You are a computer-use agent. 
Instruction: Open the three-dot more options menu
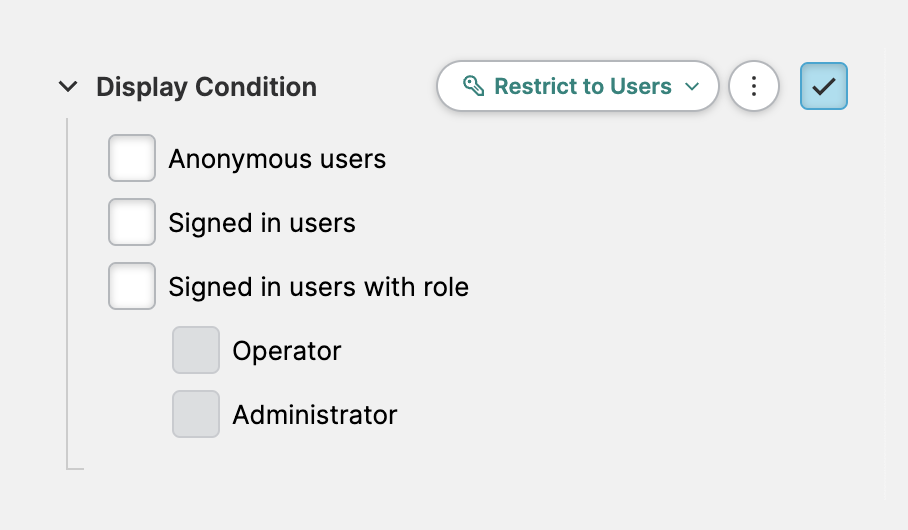click(x=754, y=86)
